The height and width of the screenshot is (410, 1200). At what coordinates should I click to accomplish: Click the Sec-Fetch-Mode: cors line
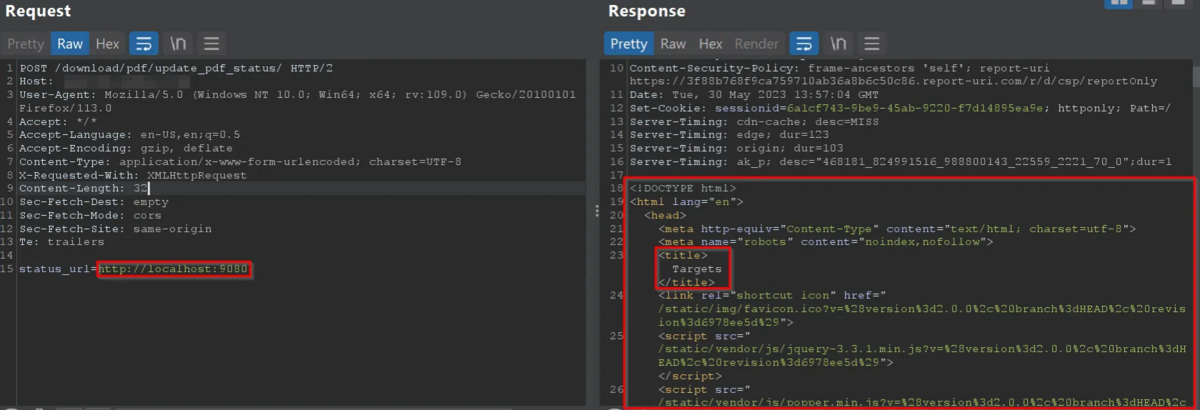pyautogui.click(x=91, y=215)
